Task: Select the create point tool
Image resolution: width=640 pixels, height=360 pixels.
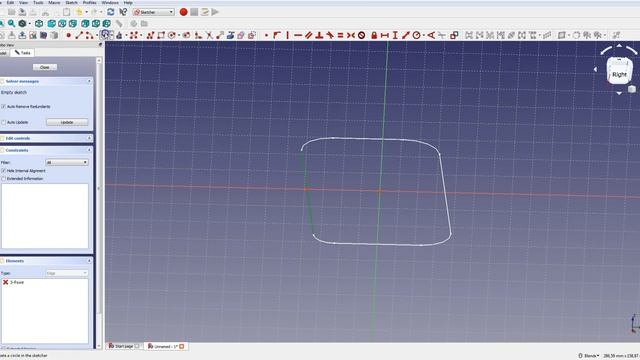Action: [69, 36]
